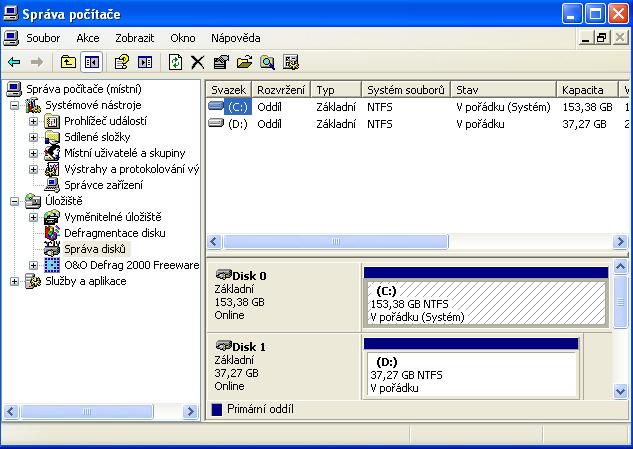Click the Back arrow toolbar icon
The image size is (633, 449).
tap(14, 62)
